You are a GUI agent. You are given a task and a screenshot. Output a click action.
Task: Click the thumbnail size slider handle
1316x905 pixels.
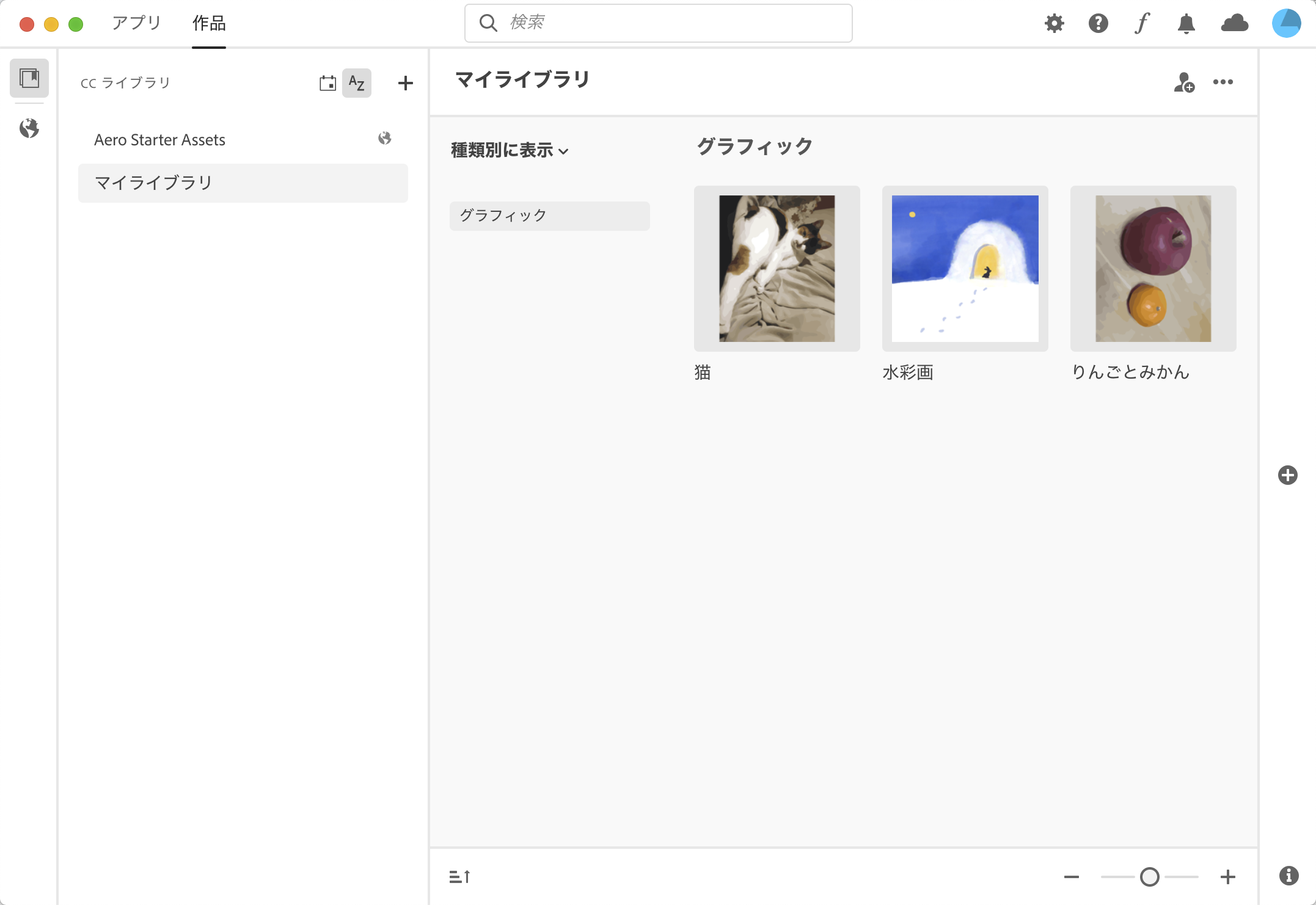1149,877
